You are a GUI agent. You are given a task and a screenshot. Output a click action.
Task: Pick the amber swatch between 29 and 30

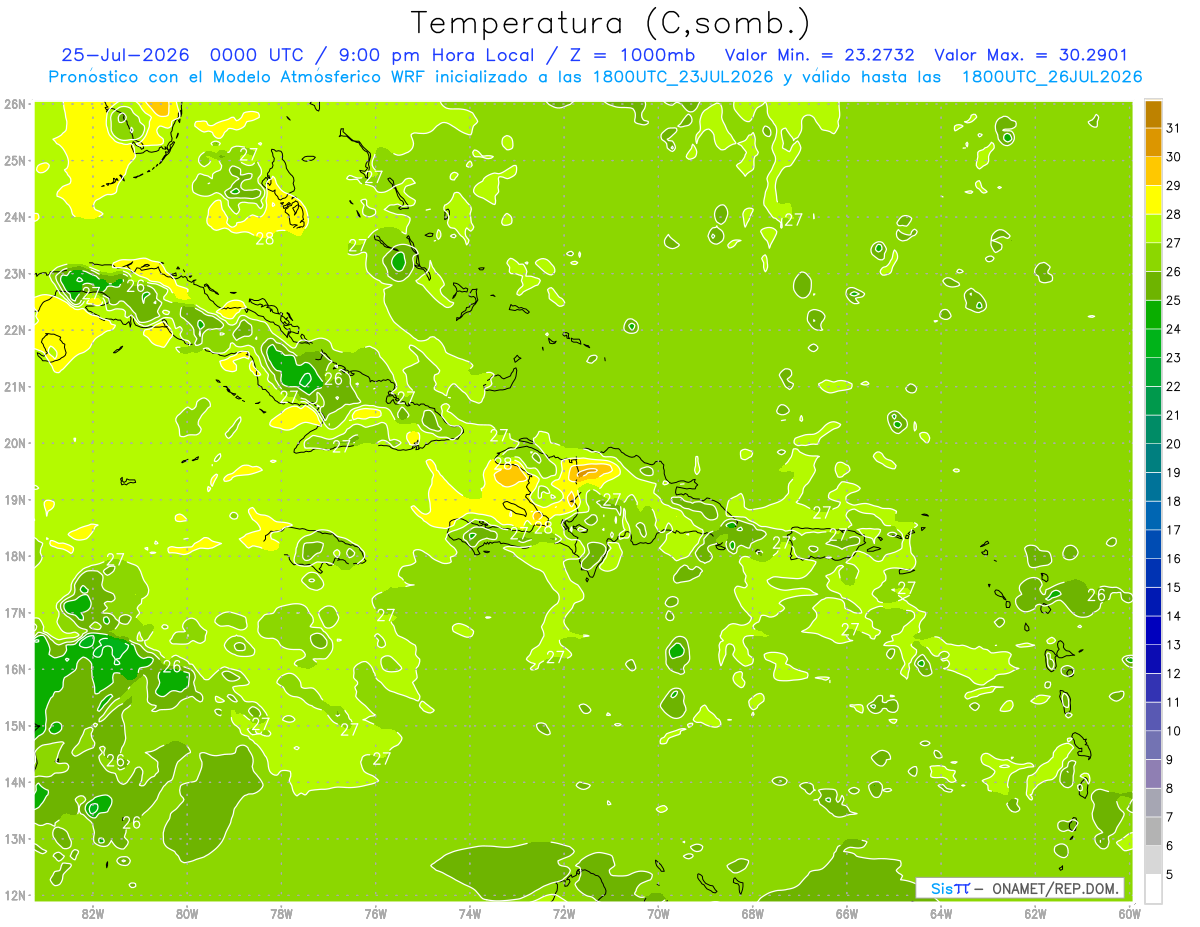pyautogui.click(x=1153, y=171)
